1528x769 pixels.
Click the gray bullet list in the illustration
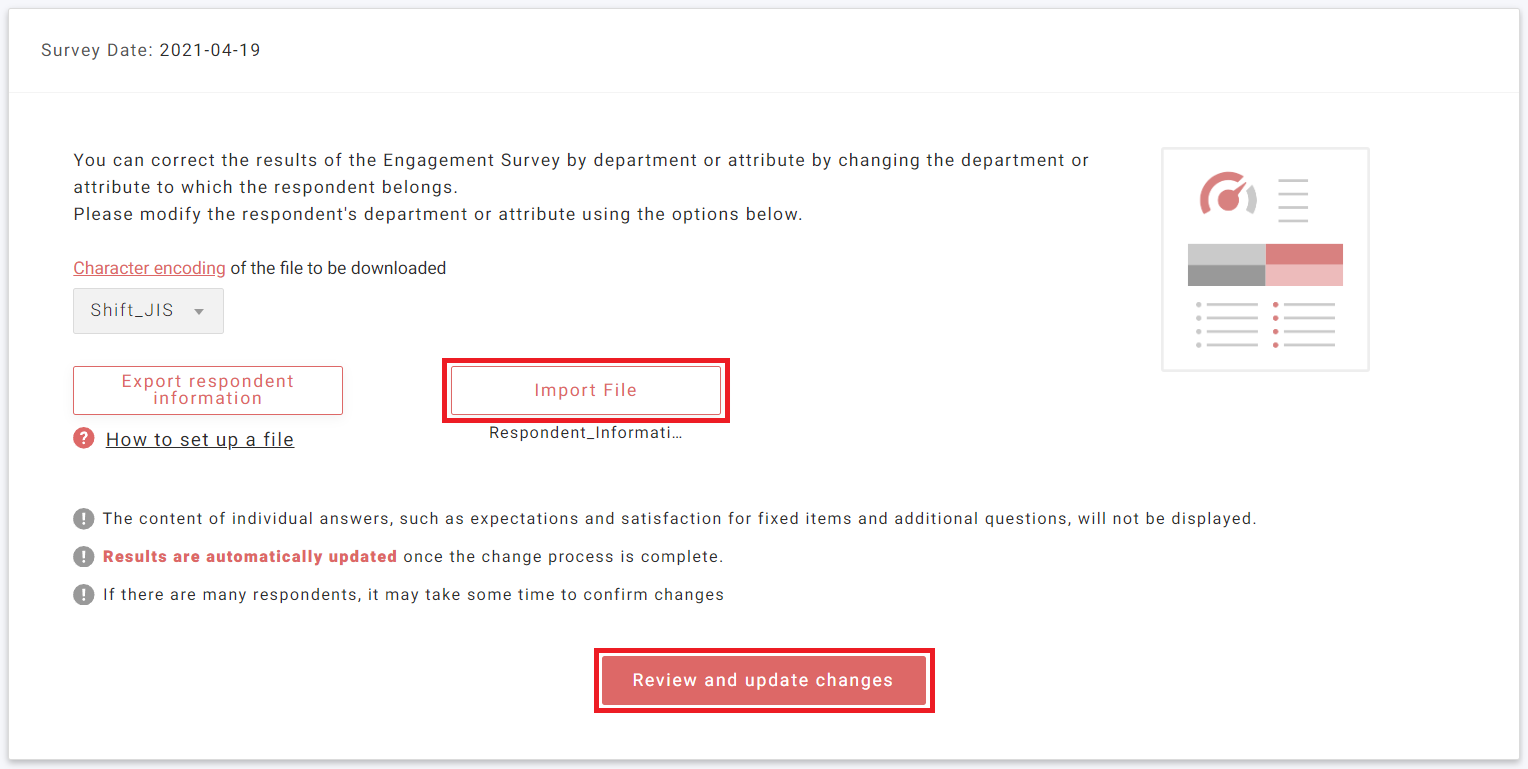click(x=1227, y=325)
